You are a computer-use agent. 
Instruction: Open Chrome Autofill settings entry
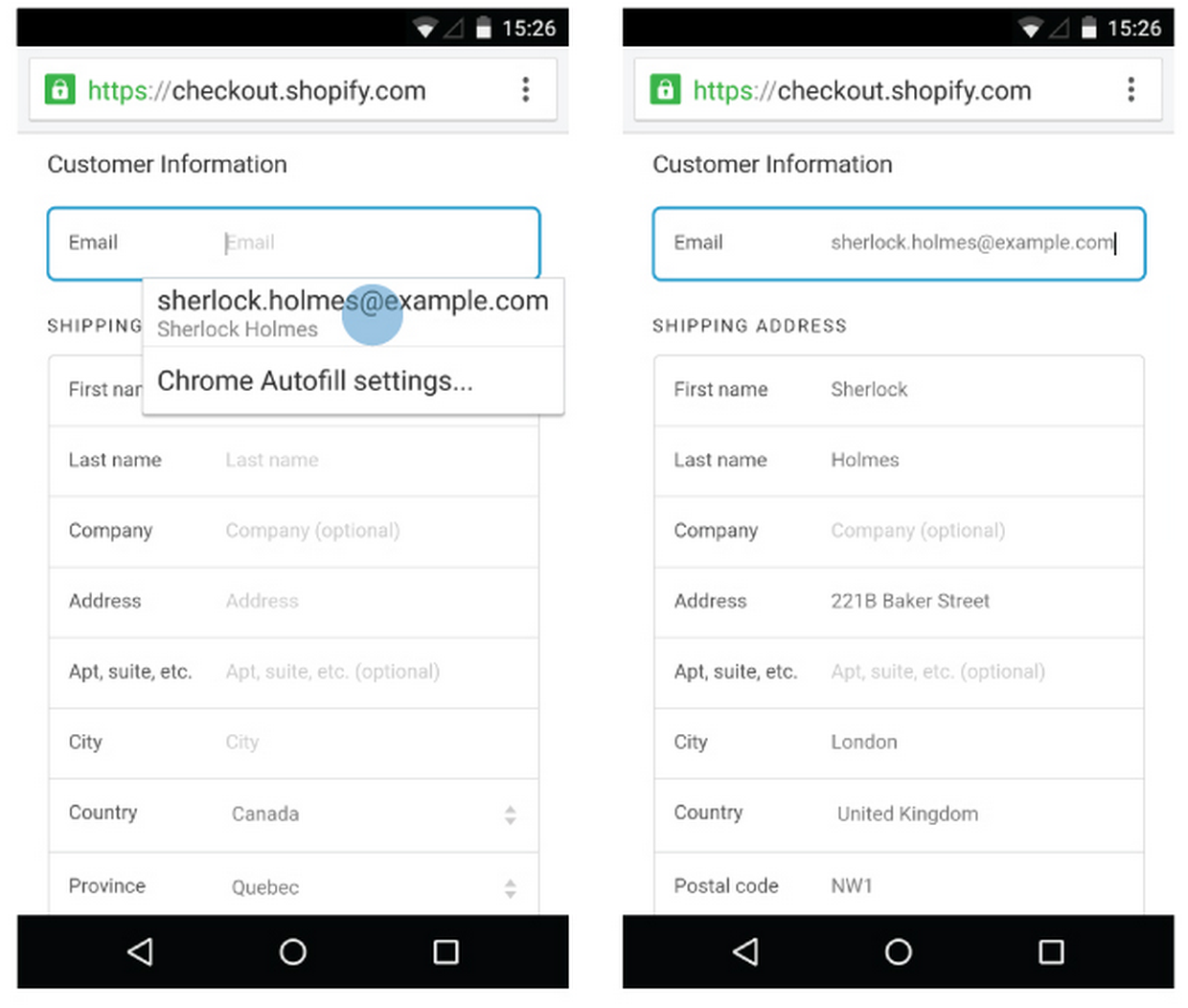353,380
